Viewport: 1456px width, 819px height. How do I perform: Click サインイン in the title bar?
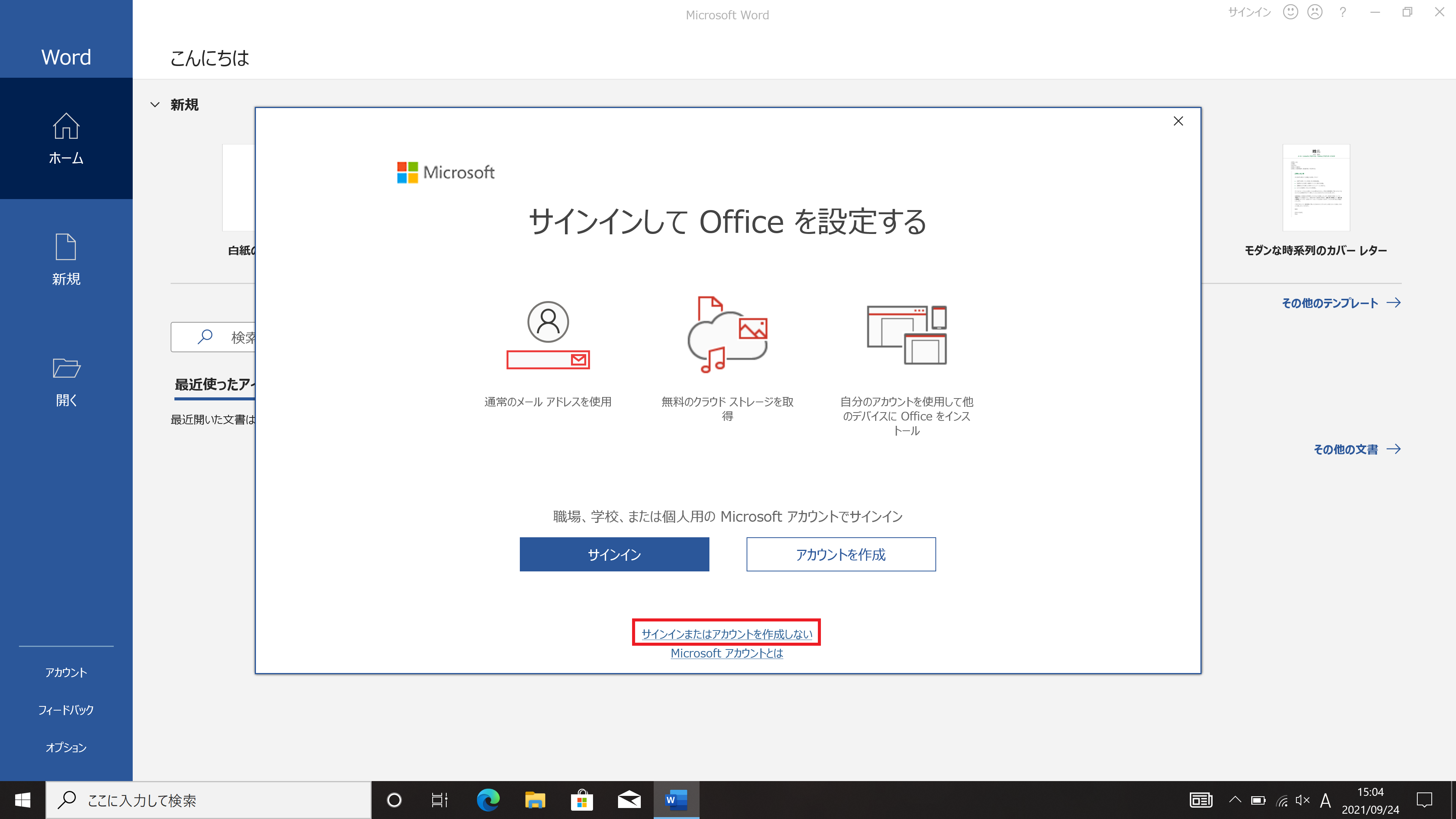click(x=1249, y=12)
